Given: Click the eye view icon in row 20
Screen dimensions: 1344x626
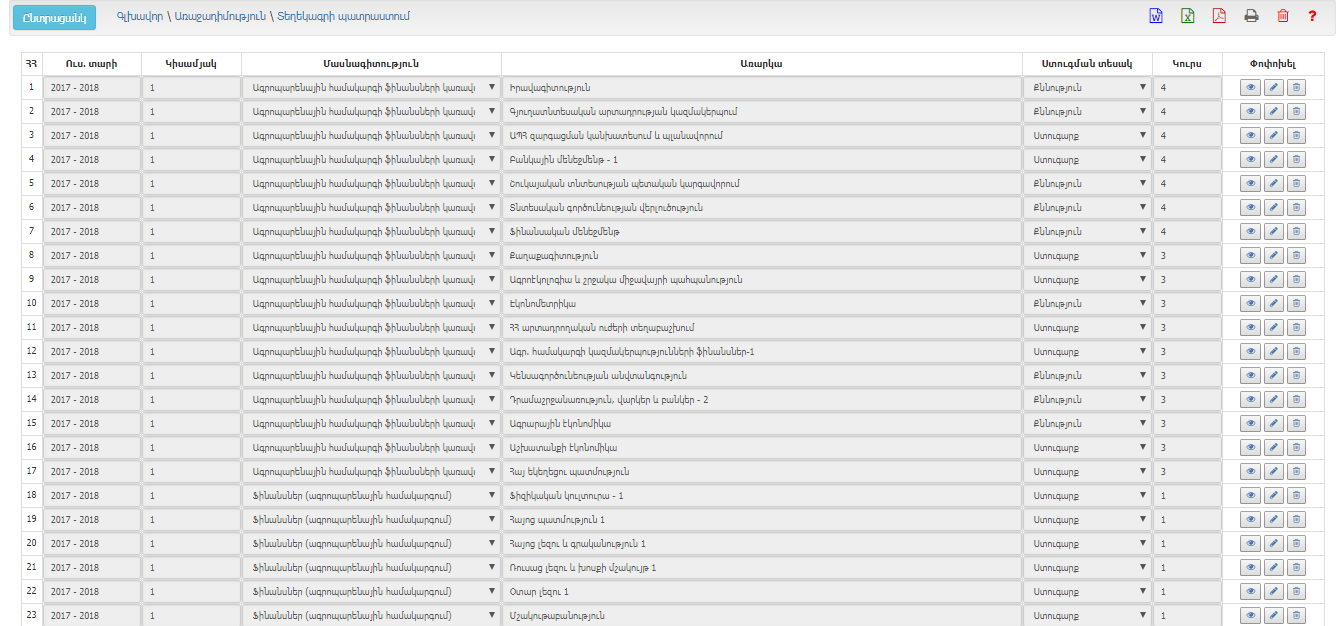Looking at the screenshot, I should coord(1250,543).
